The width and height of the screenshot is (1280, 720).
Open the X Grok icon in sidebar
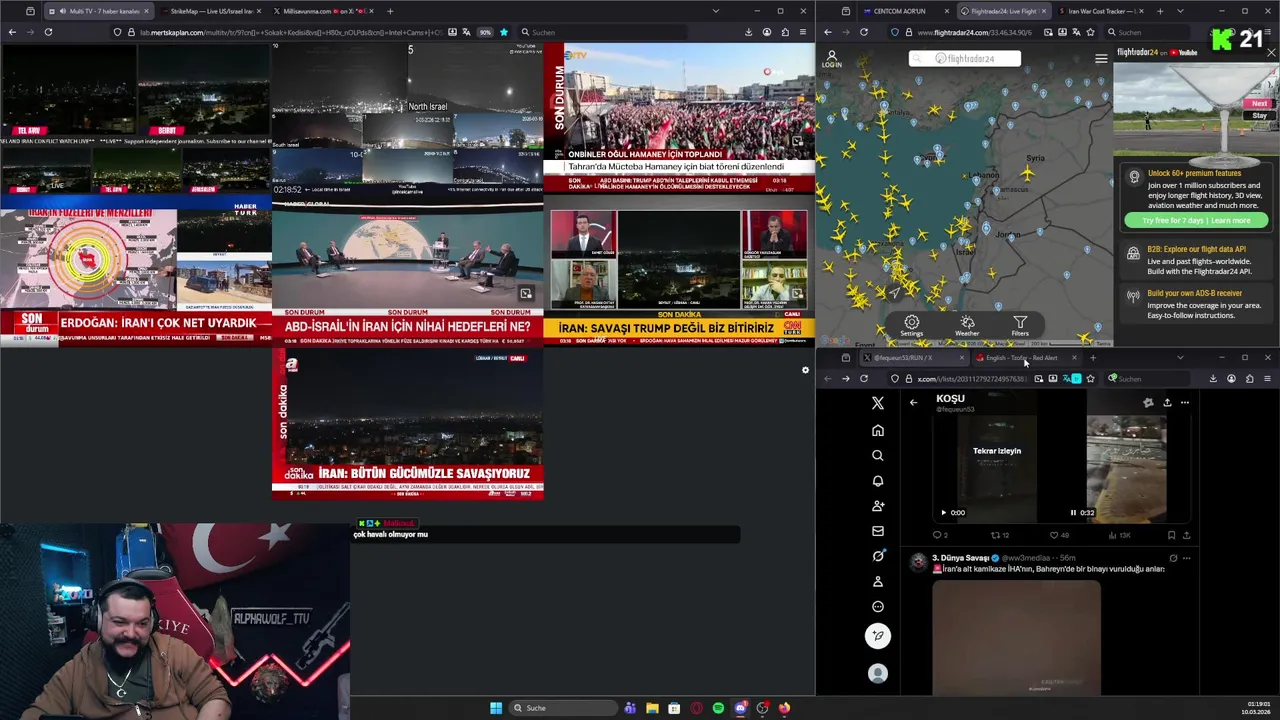coord(878,556)
